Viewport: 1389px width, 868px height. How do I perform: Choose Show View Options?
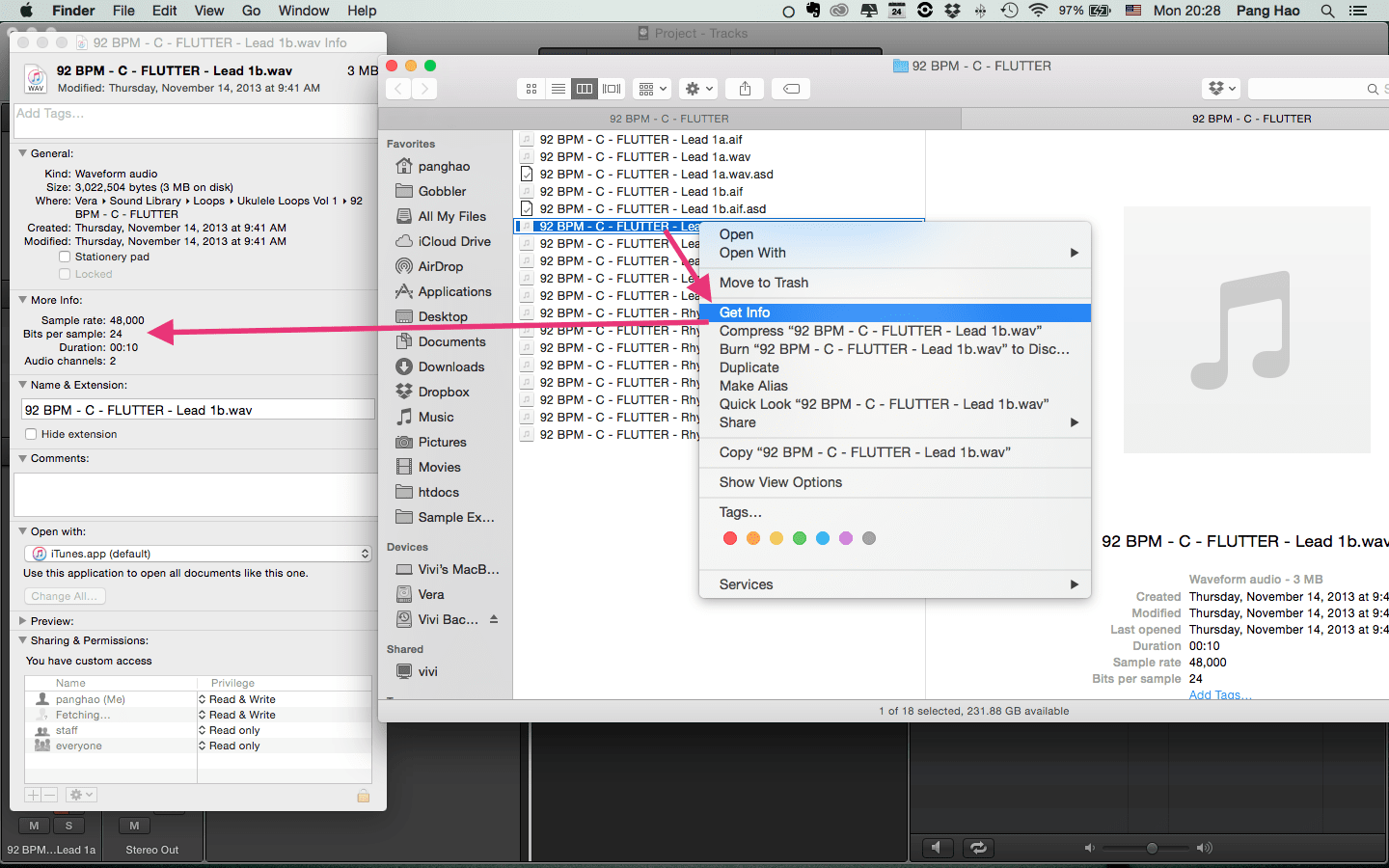pyautogui.click(x=895, y=482)
